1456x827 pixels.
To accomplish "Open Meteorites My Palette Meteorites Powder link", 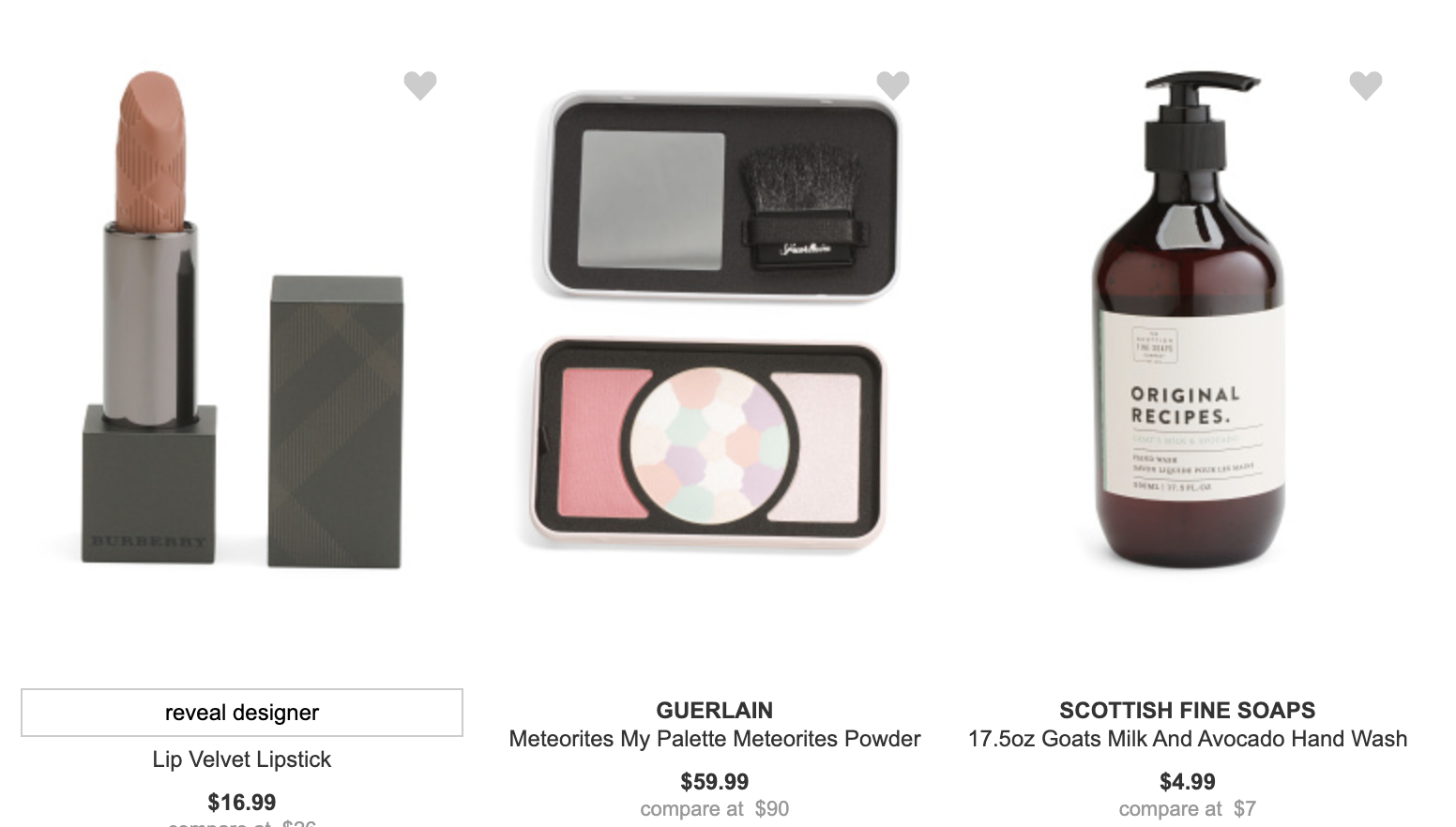I will pyautogui.click(x=715, y=739).
